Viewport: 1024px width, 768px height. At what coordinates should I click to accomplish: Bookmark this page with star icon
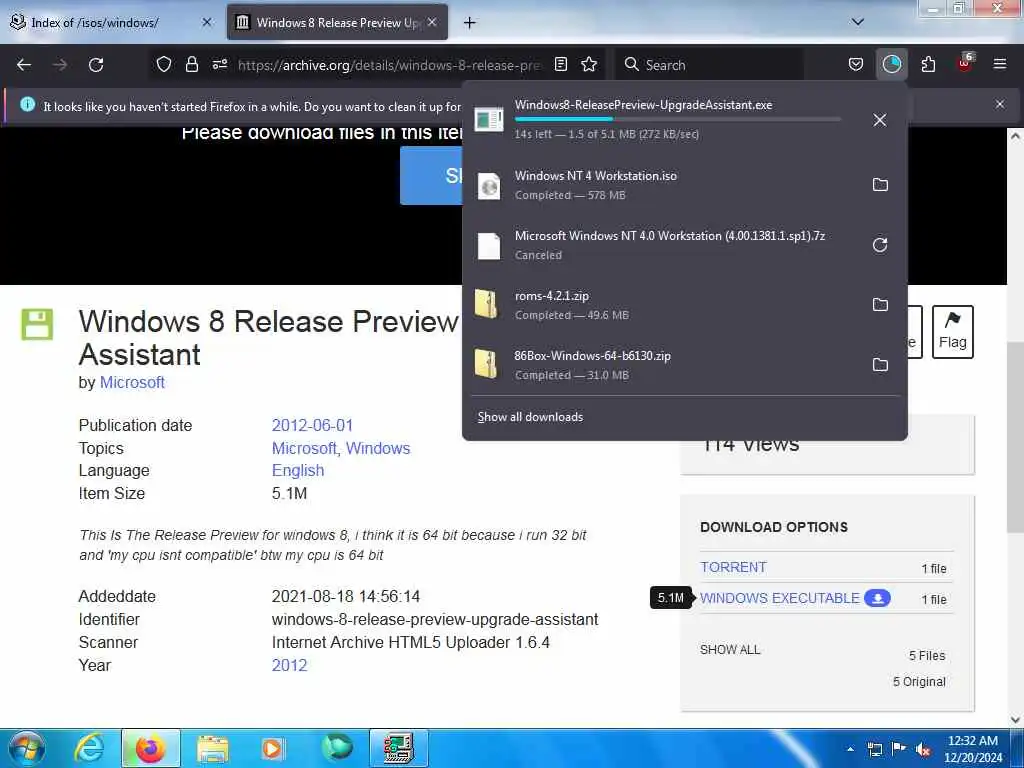pyautogui.click(x=589, y=65)
